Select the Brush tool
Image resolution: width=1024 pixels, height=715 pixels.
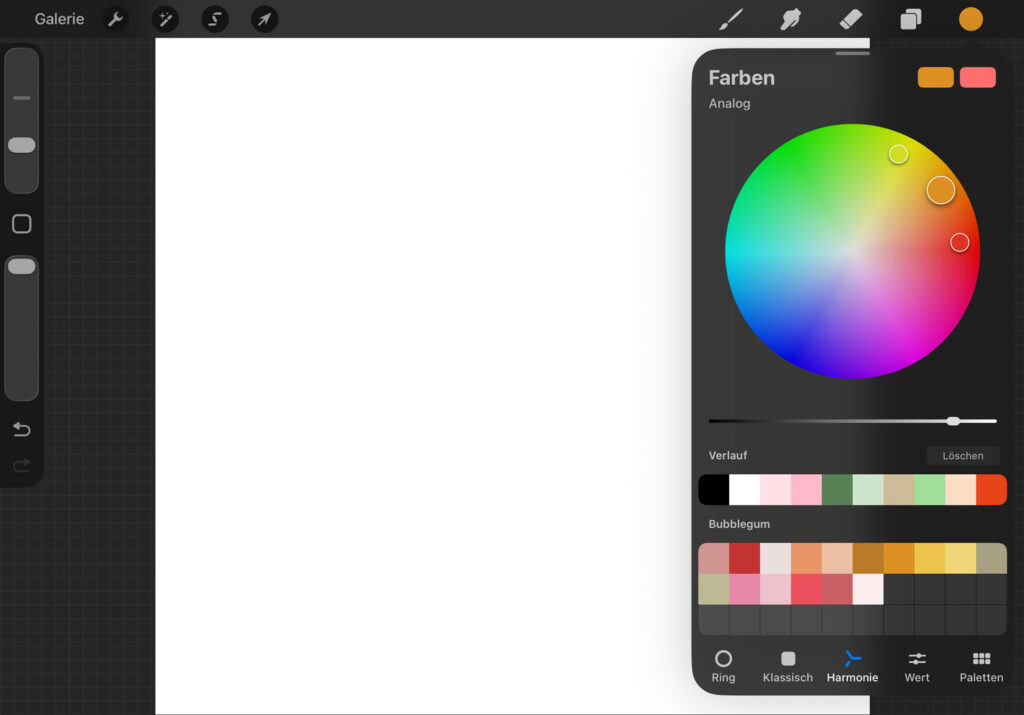[731, 19]
